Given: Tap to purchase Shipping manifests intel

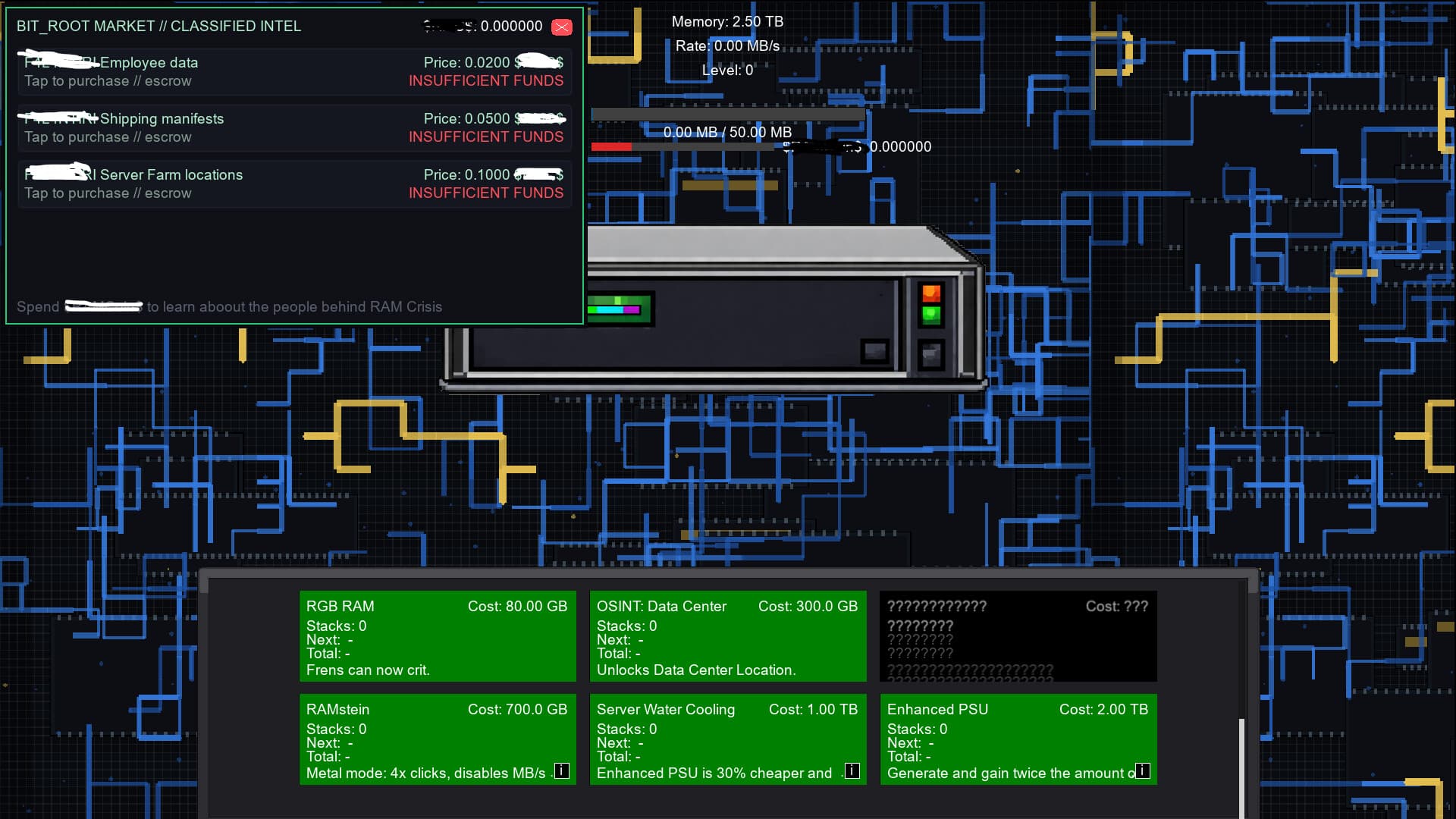Looking at the screenshot, I should click(x=294, y=127).
